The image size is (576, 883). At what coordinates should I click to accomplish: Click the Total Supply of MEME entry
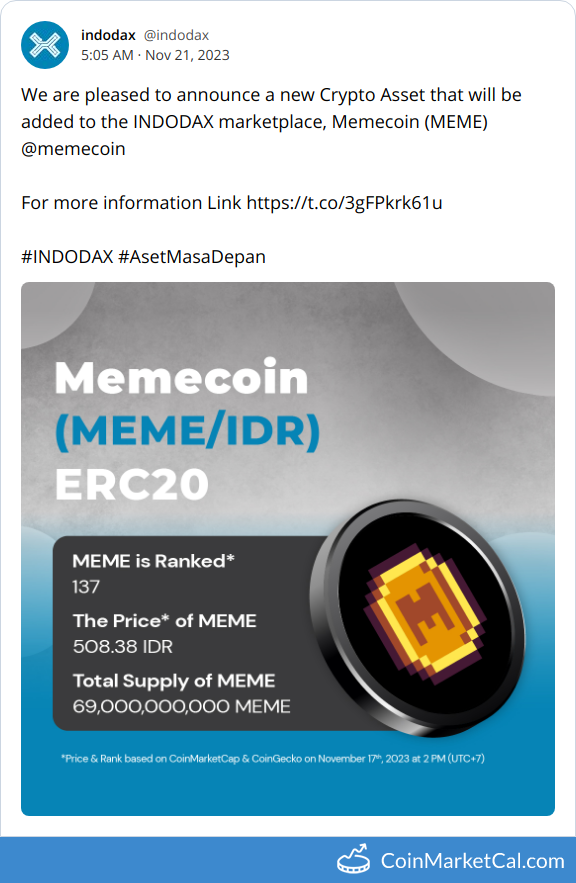(x=181, y=693)
